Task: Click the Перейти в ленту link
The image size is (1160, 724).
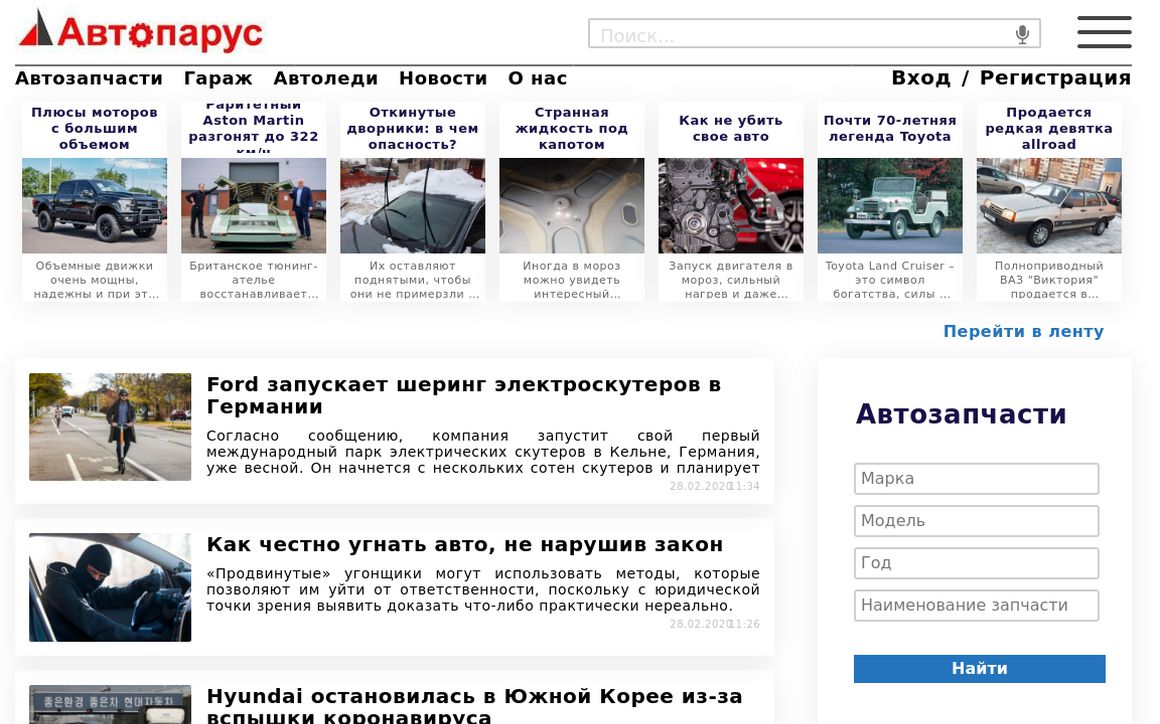Action: pyautogui.click(x=1023, y=331)
